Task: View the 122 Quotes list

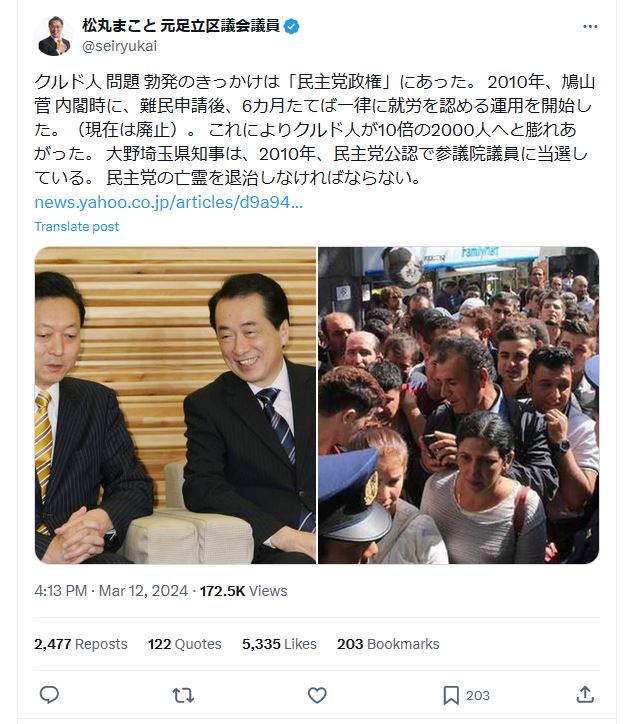Action: 185,644
